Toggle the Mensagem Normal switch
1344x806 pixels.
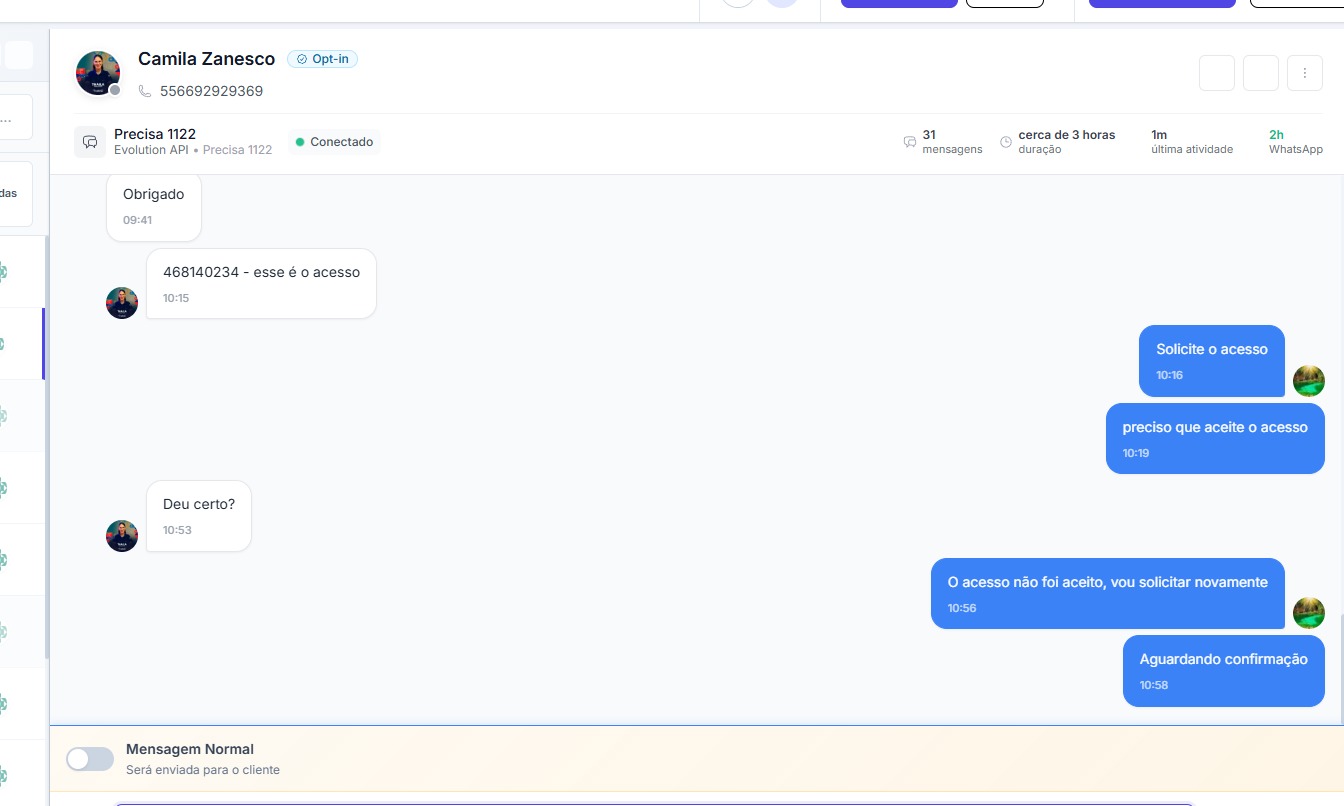coord(90,759)
